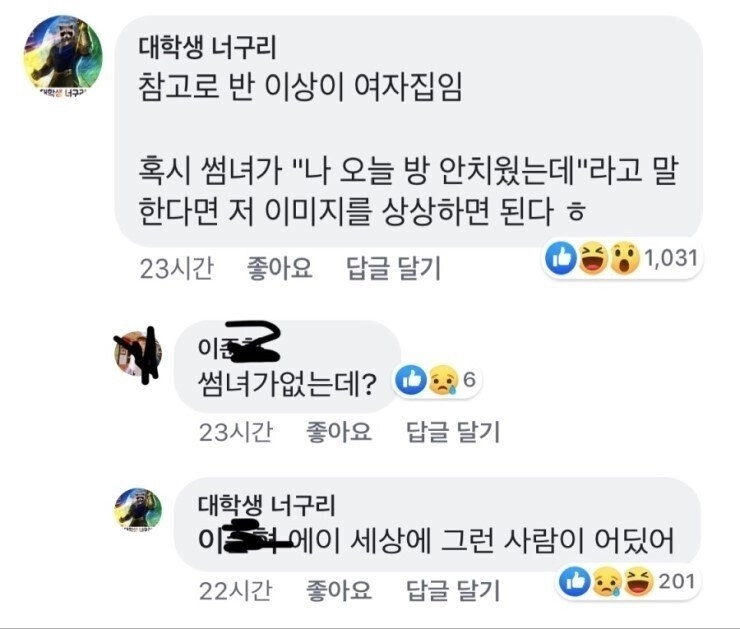Click the sad emoji beside count 6
The image size is (740, 629).
[x=440, y=379]
